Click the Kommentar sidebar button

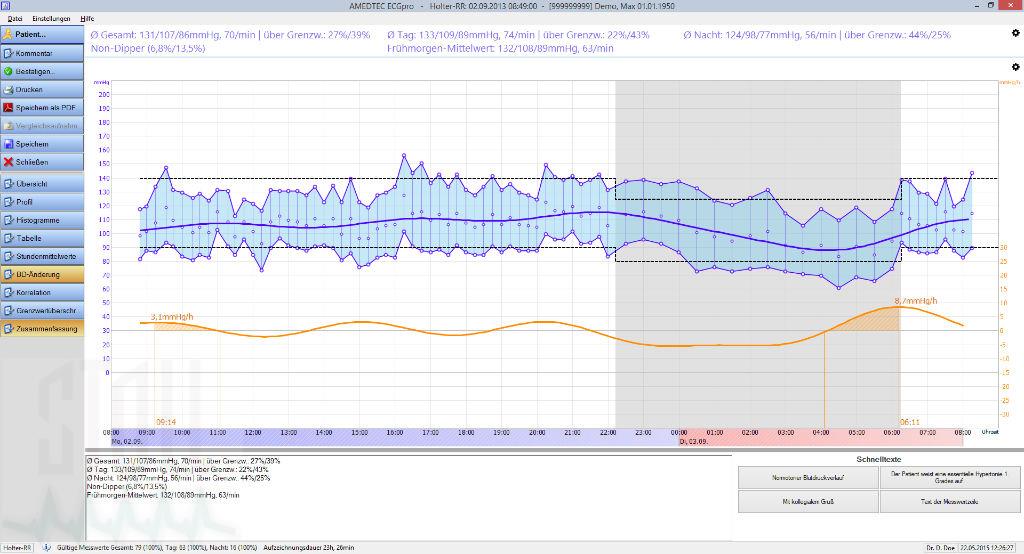tap(40, 52)
